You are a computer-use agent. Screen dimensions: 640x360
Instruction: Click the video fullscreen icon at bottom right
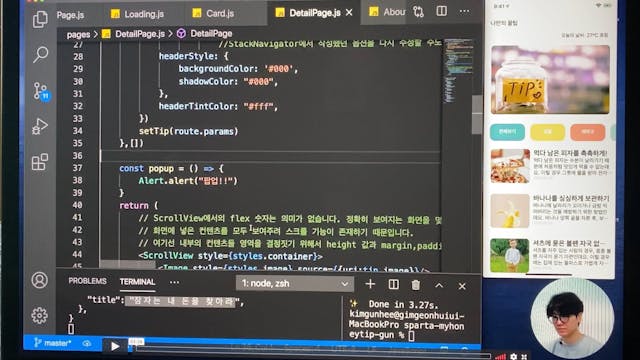point(524,357)
